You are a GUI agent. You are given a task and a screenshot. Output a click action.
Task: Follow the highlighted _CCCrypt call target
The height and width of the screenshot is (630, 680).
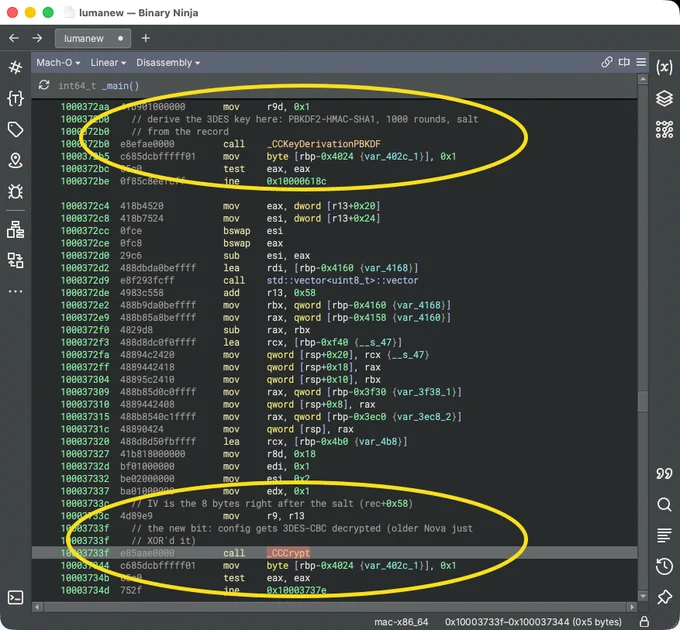tap(288, 553)
